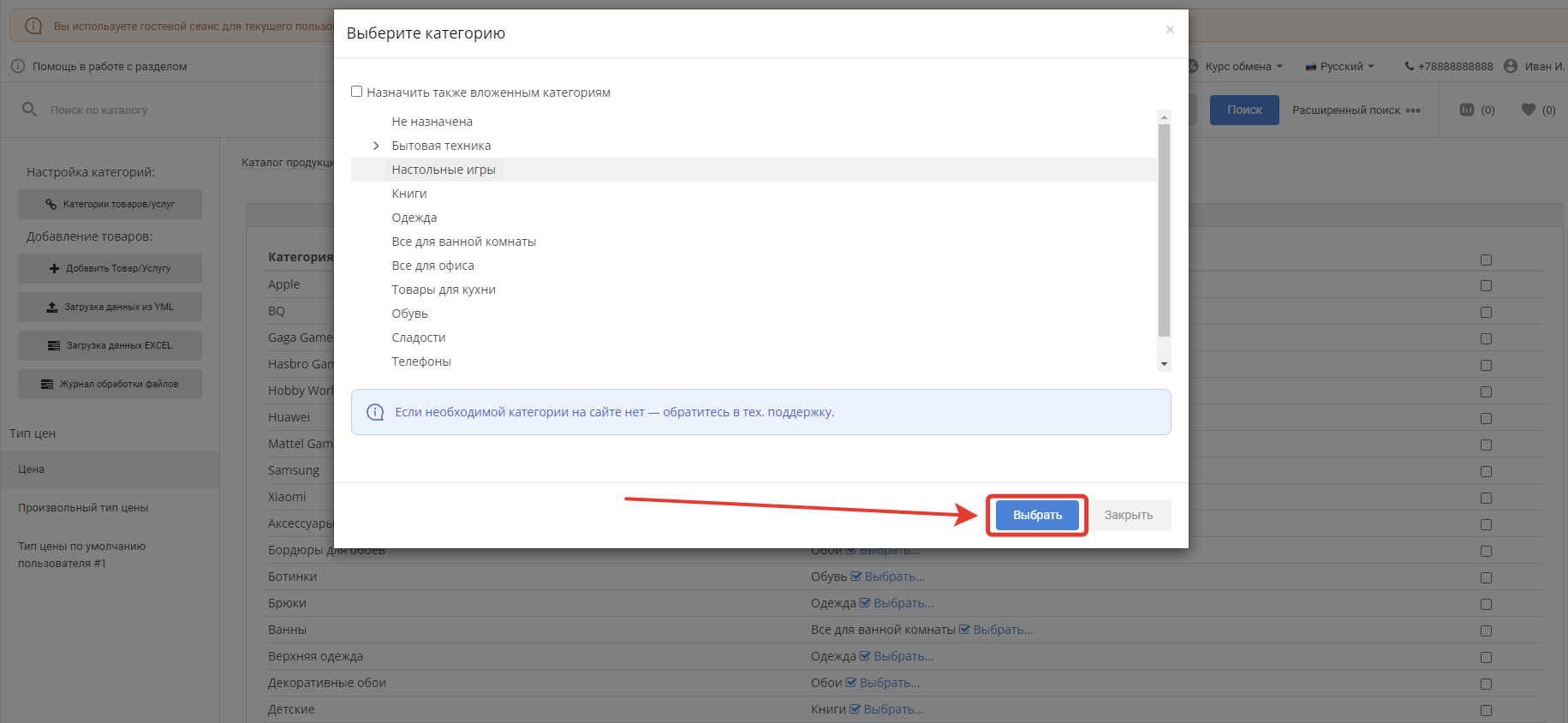This screenshot has width=1568, height=723.
Task: Enable 'Назначить также вложенным категориям' checkbox
Action: pos(357,92)
